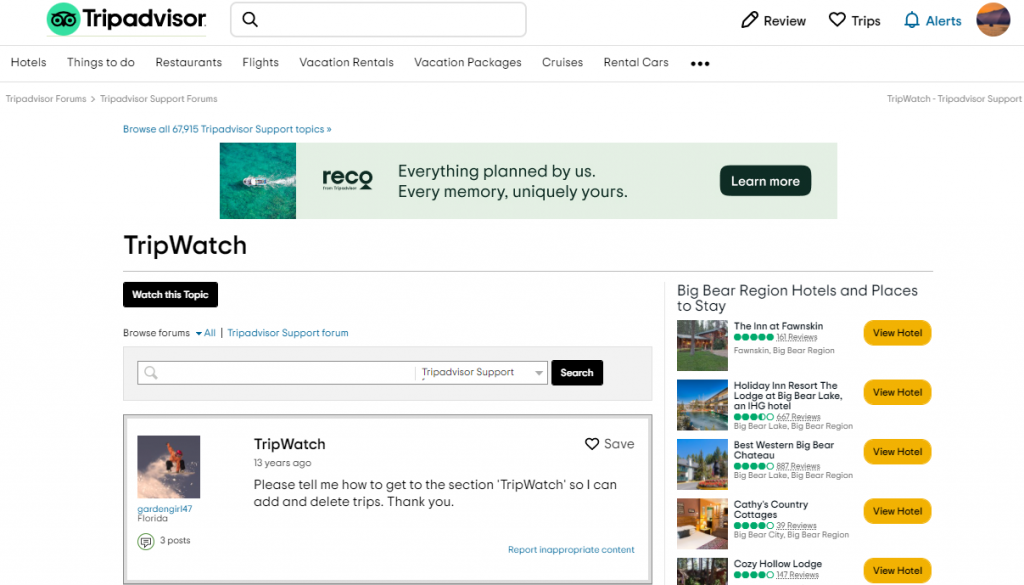
Task: Click the '13 years ago' timestamp
Action: (282, 463)
